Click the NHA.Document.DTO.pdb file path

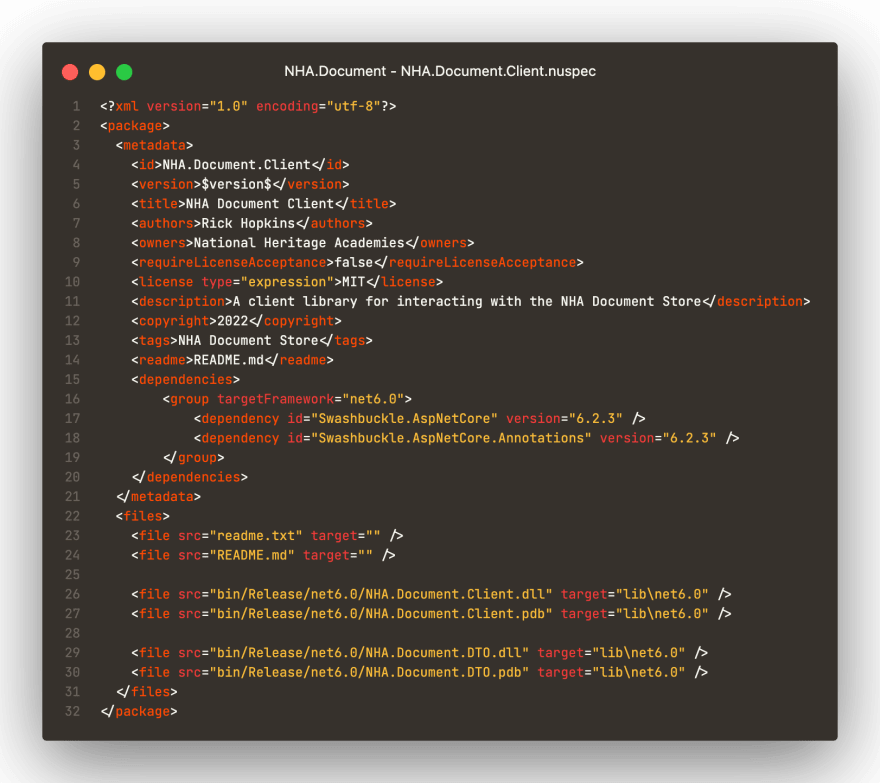369,672
